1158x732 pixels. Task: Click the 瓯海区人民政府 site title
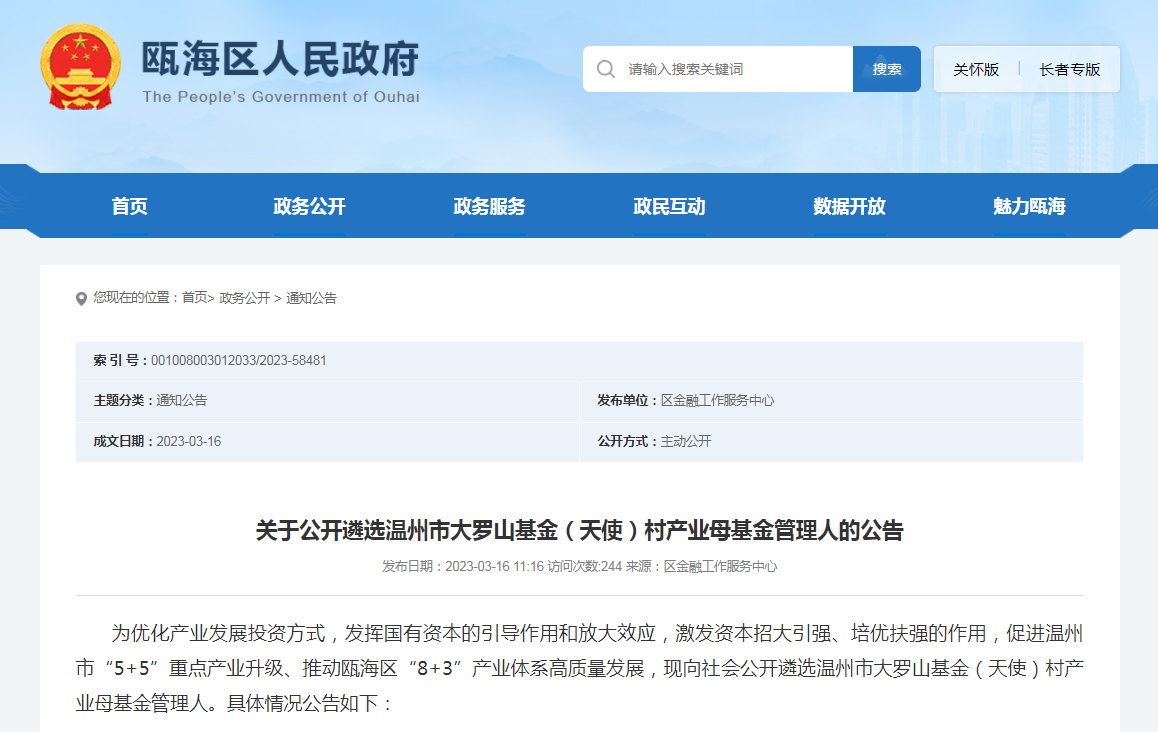pos(281,60)
